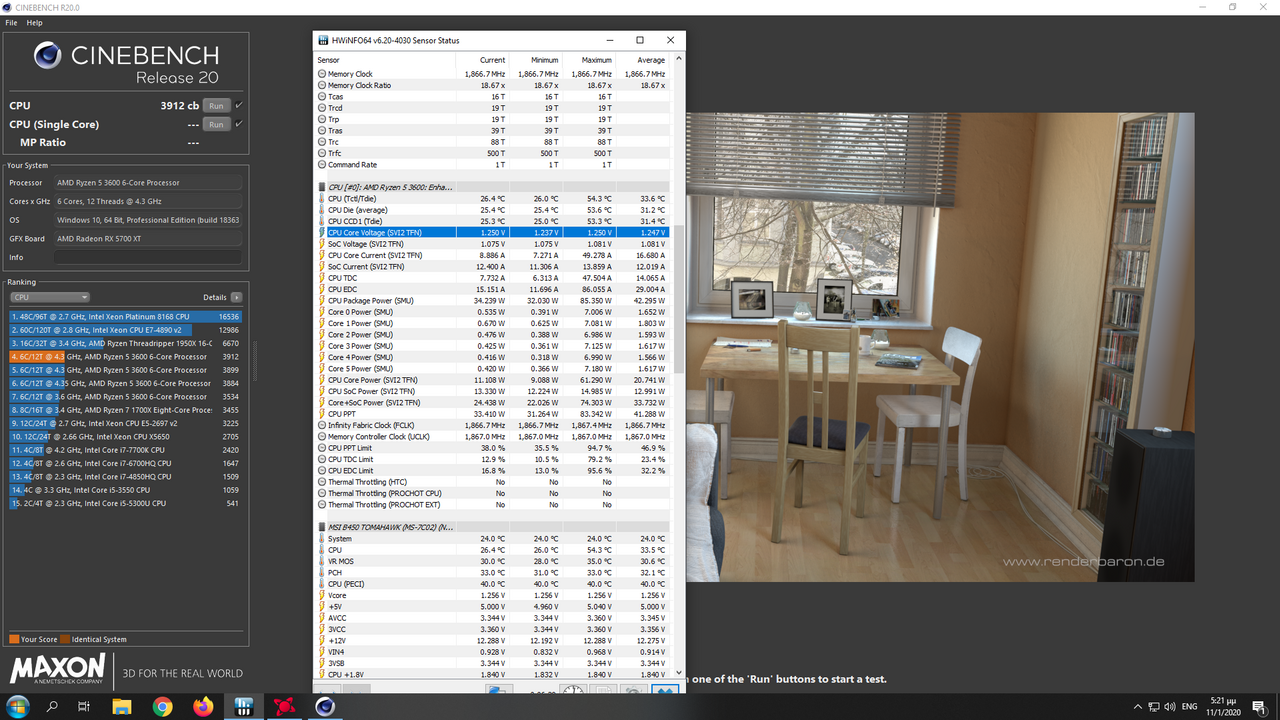This screenshot has height=720, width=1280.
Task: Open taskbar Search magnifier
Action: [52, 706]
